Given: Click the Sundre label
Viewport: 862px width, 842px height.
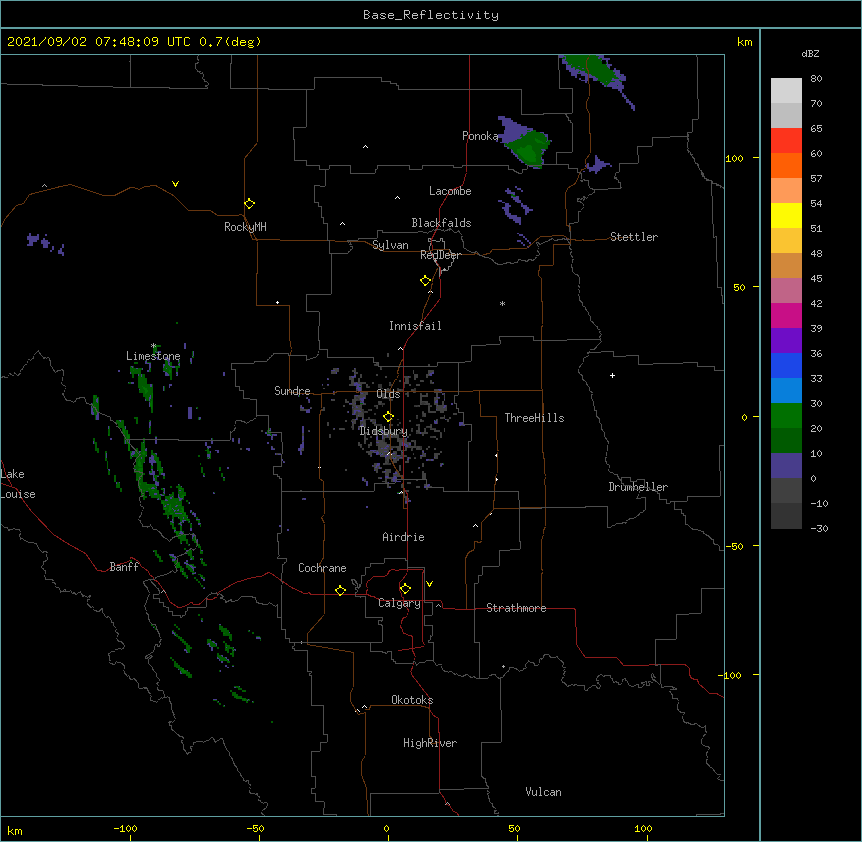Looking at the screenshot, I should [292, 391].
